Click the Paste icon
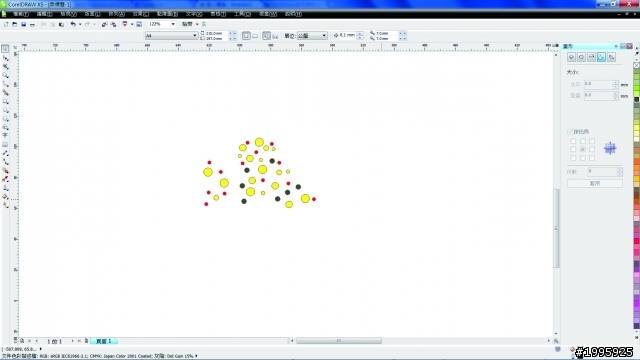Image resolution: width=640 pixels, height=360 pixels. click(62, 24)
